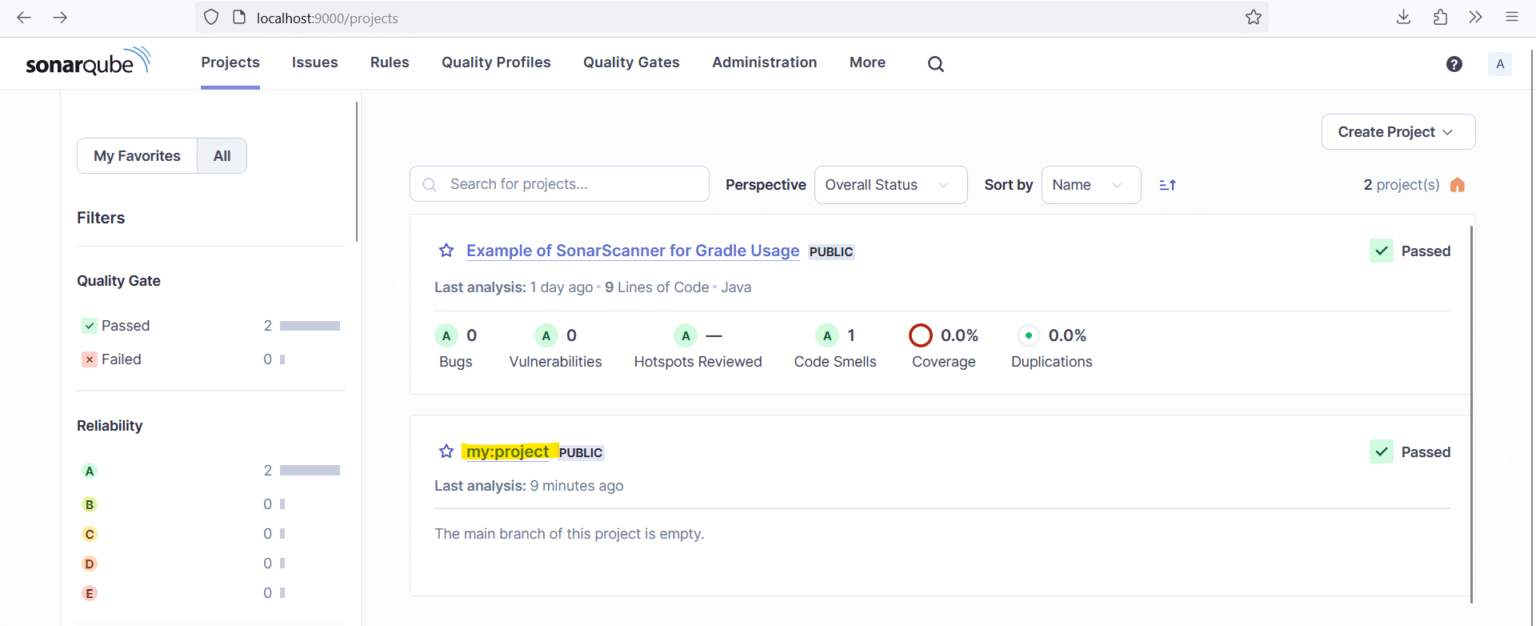Go to Quality Gates tab

click(x=631, y=62)
